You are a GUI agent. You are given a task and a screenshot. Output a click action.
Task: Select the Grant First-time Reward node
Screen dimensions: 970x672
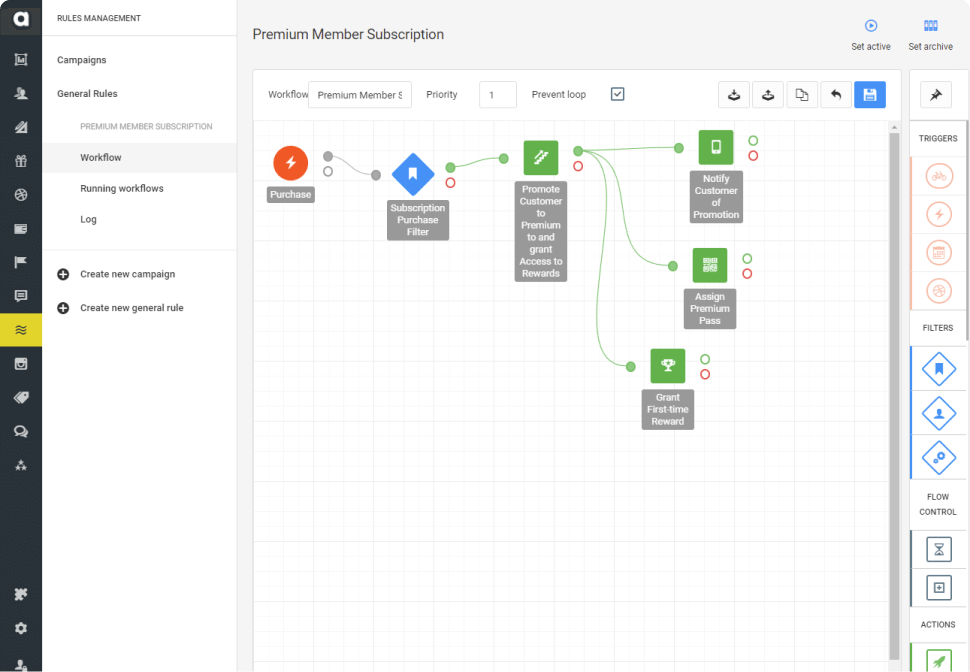coord(667,366)
